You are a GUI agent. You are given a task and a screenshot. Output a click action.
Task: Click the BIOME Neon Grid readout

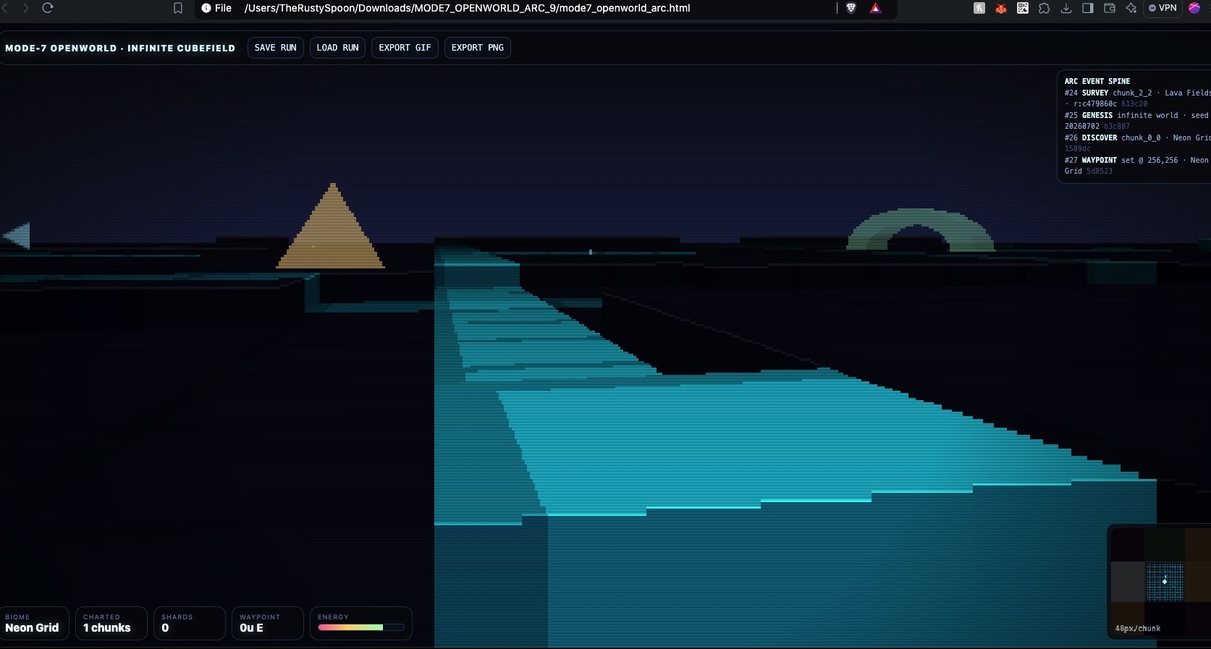pos(34,623)
